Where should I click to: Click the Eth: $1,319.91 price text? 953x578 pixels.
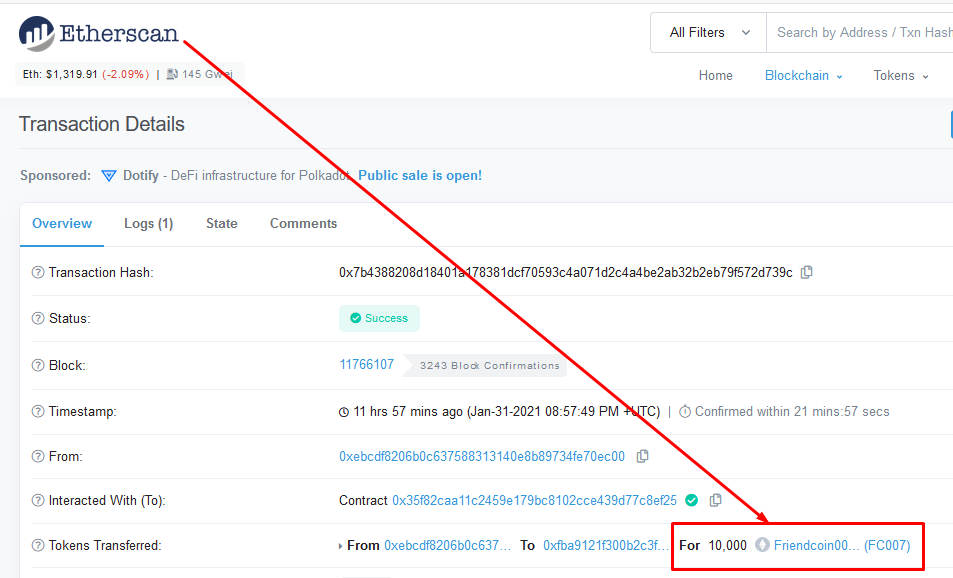[86, 74]
